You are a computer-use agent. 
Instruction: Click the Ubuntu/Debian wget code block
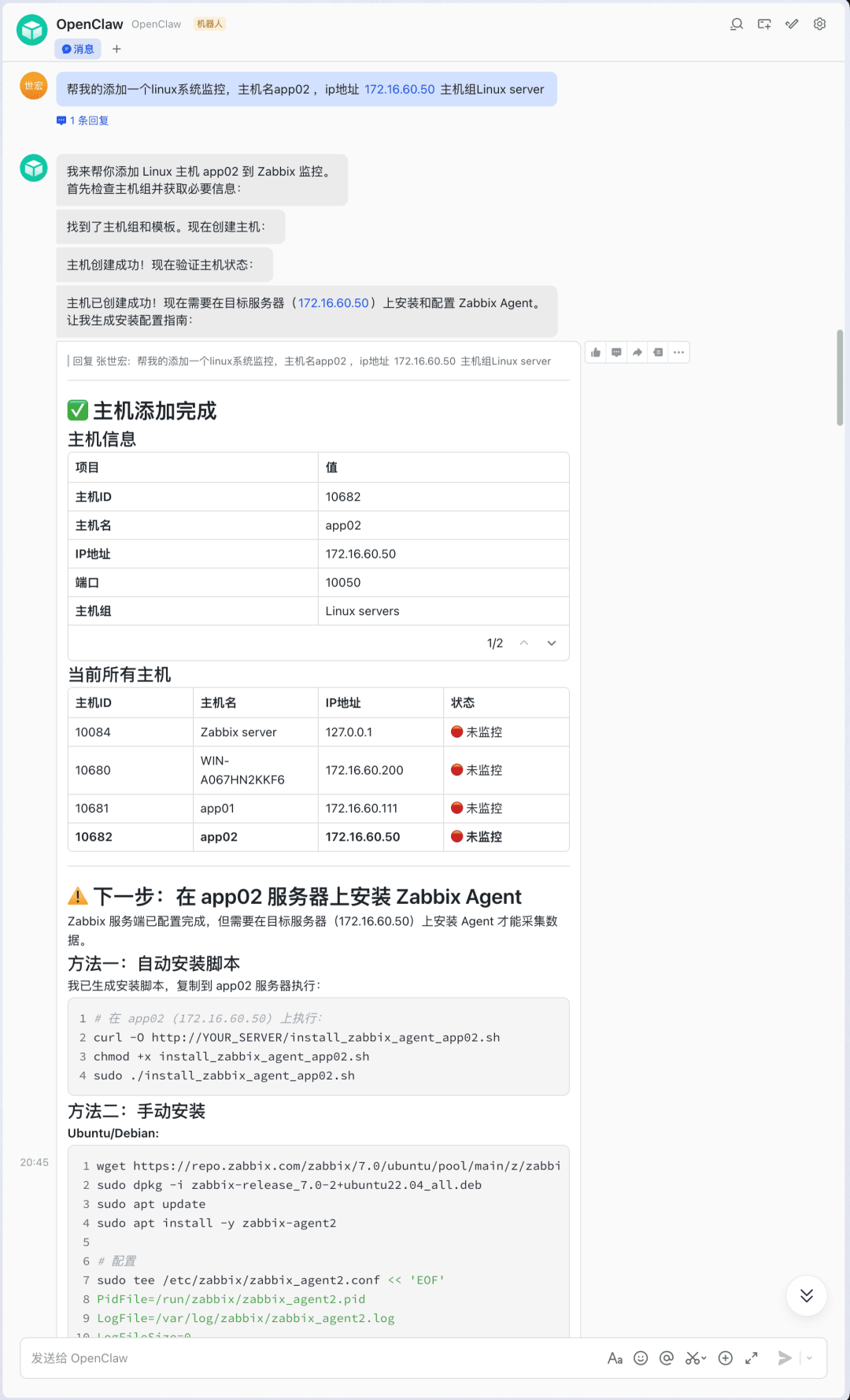point(318,1242)
